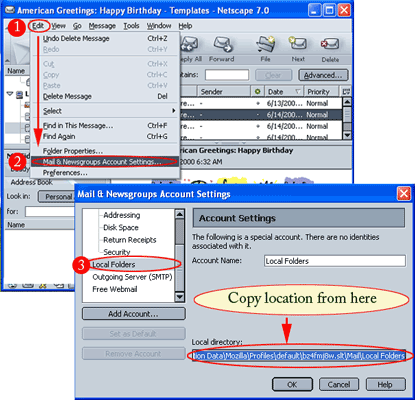
Task: Click the address book search for field
Action: tap(50, 212)
